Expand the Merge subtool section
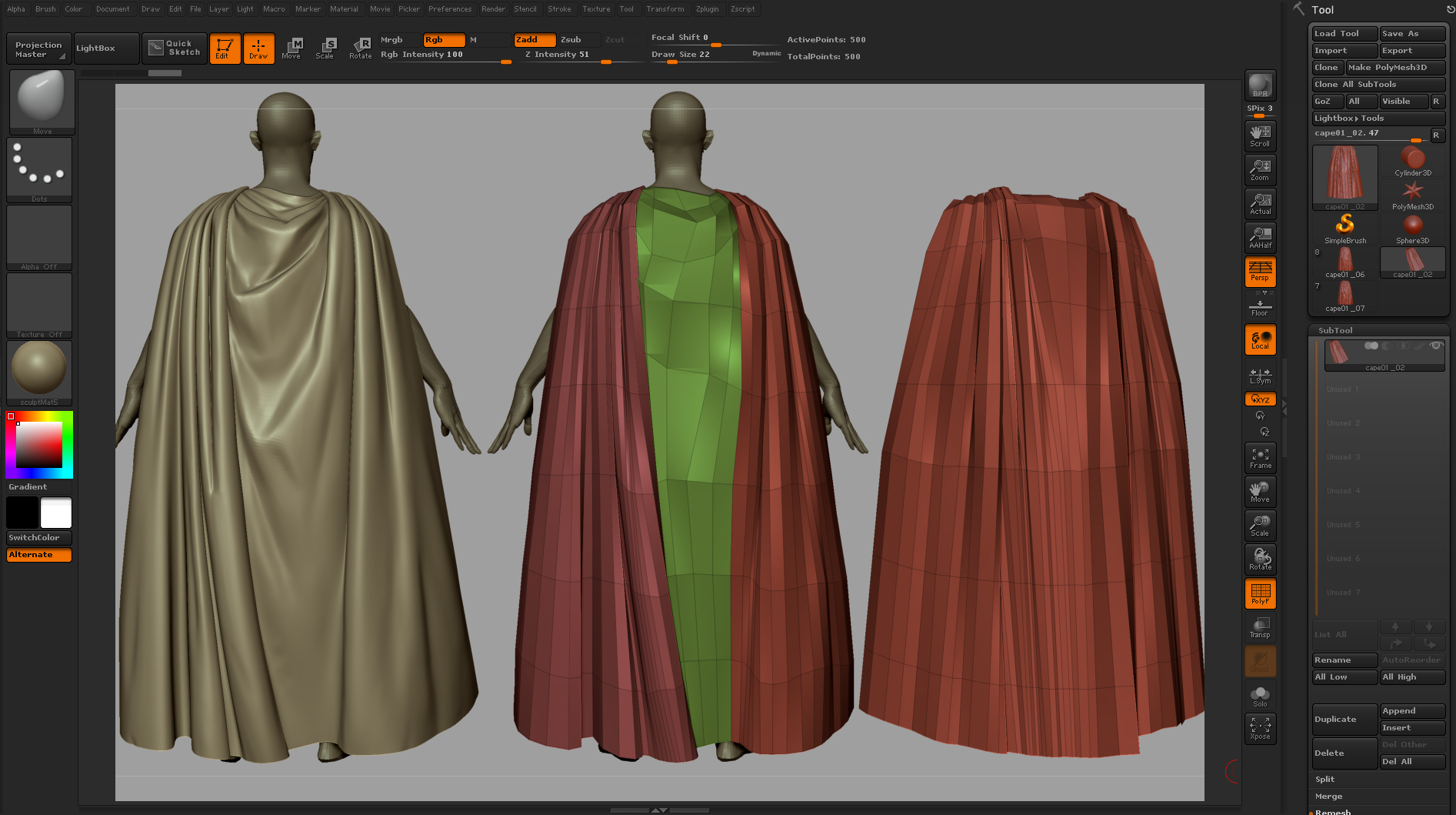Image resolution: width=1456 pixels, height=815 pixels. [x=1328, y=797]
